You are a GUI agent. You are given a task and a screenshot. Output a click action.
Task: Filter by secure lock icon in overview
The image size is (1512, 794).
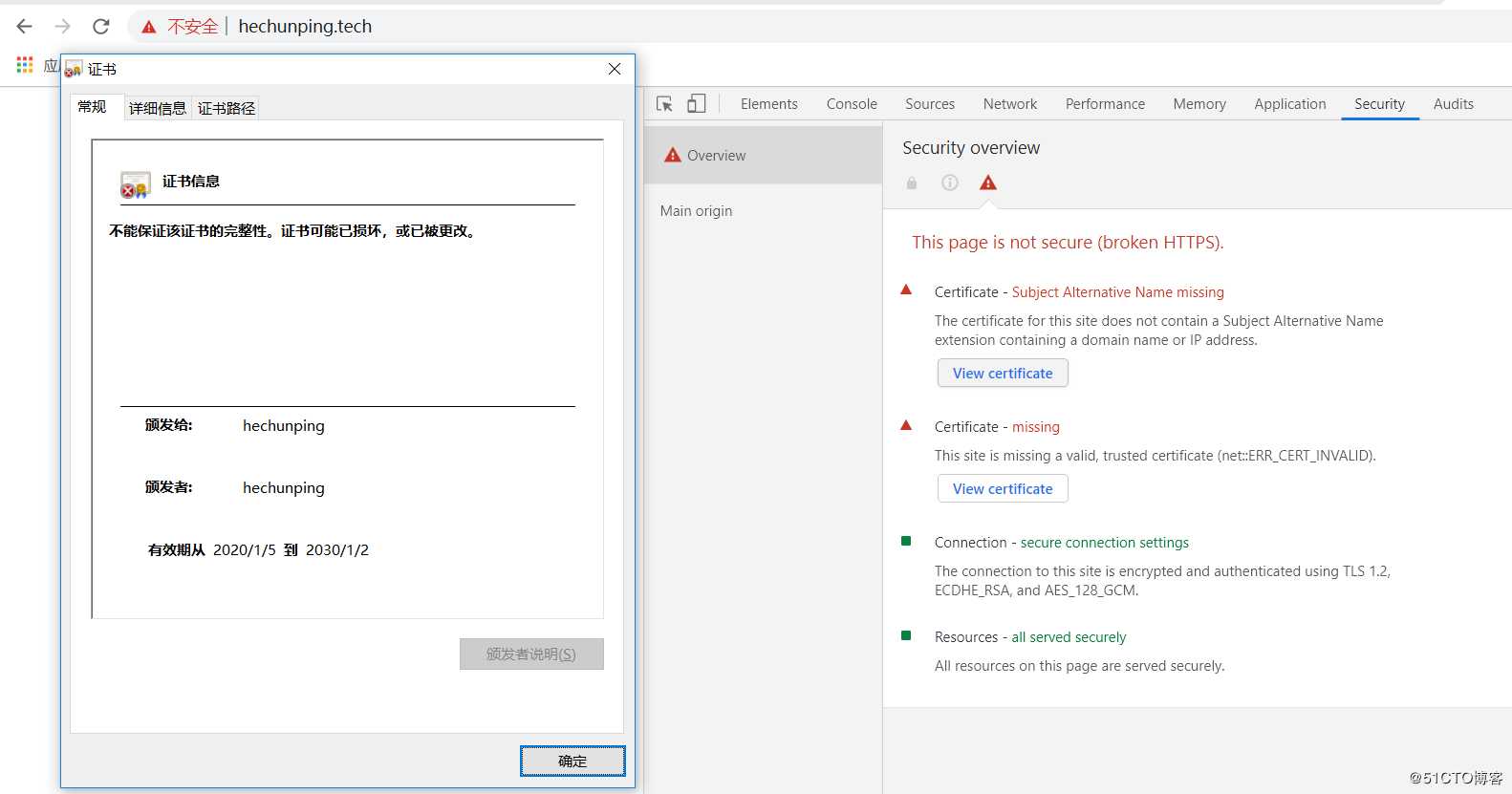click(912, 182)
